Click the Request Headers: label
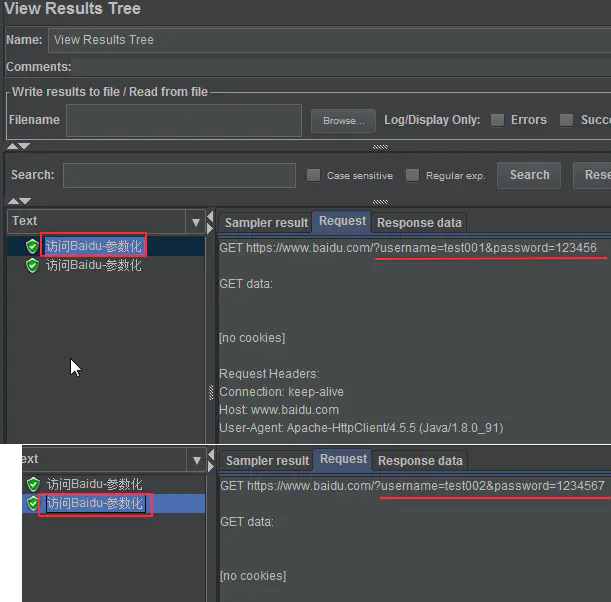 tap(269, 374)
